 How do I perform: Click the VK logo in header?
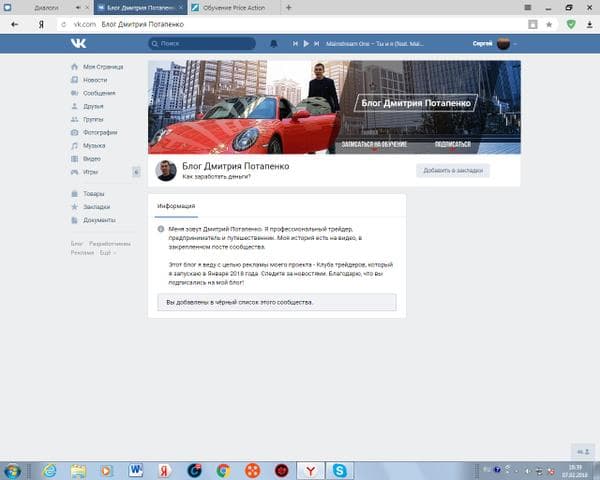click(78, 44)
